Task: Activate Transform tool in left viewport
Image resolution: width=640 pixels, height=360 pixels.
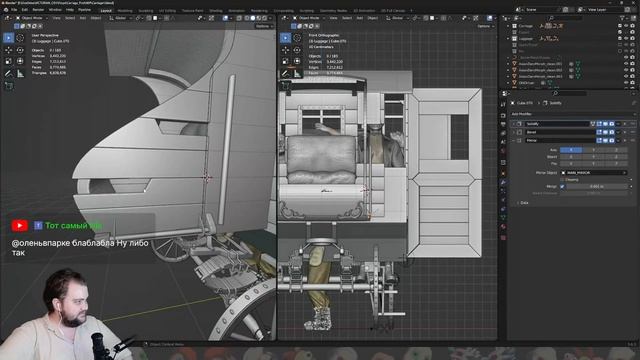Action: (x=20, y=61)
